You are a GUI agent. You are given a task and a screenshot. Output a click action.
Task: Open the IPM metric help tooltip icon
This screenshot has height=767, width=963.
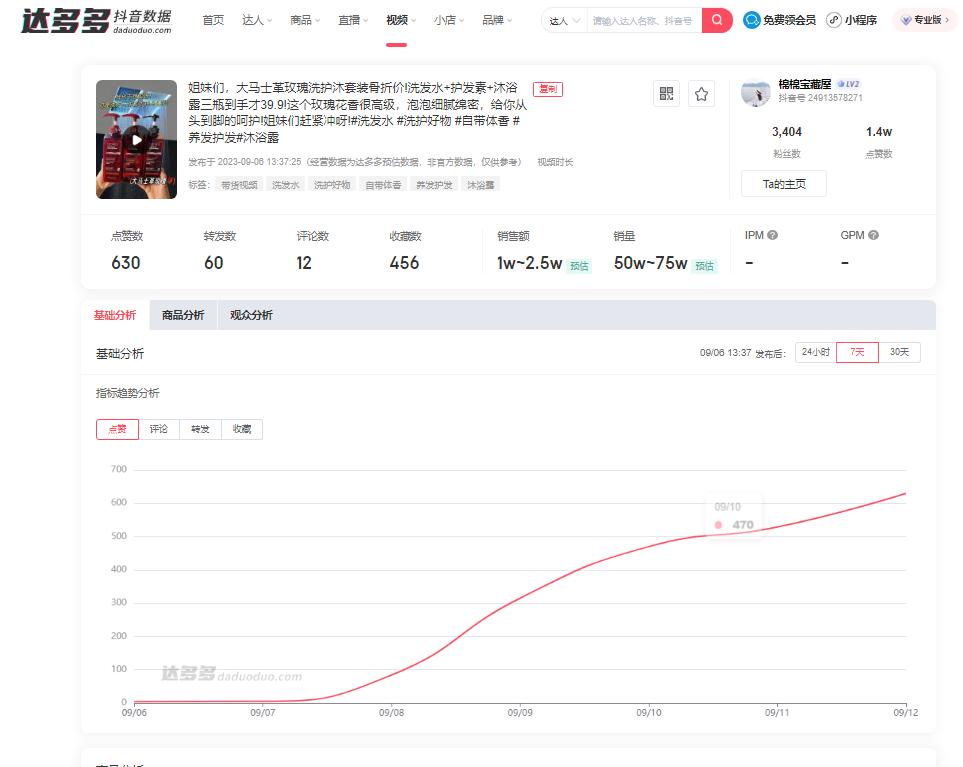(x=772, y=233)
